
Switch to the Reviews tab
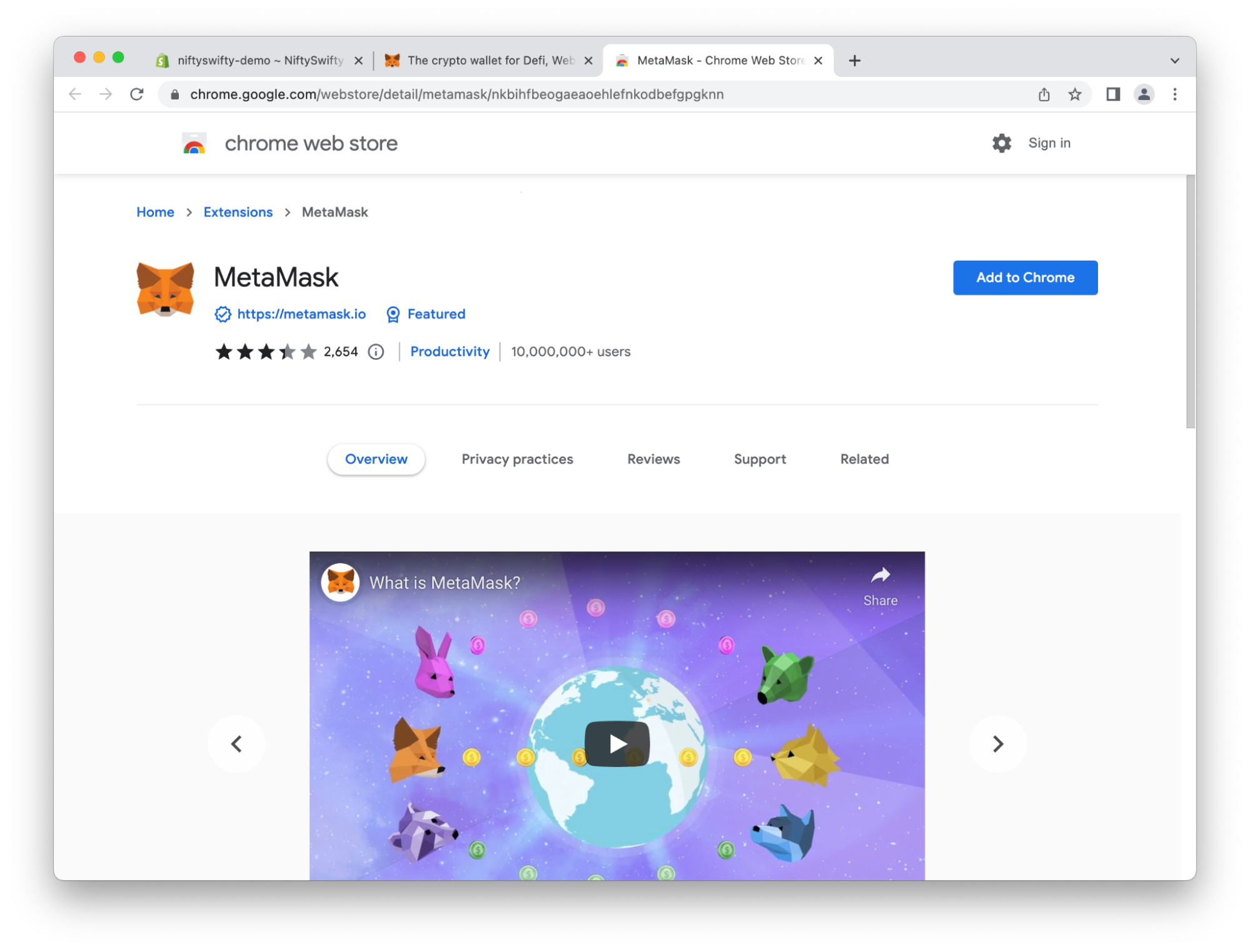click(x=653, y=459)
